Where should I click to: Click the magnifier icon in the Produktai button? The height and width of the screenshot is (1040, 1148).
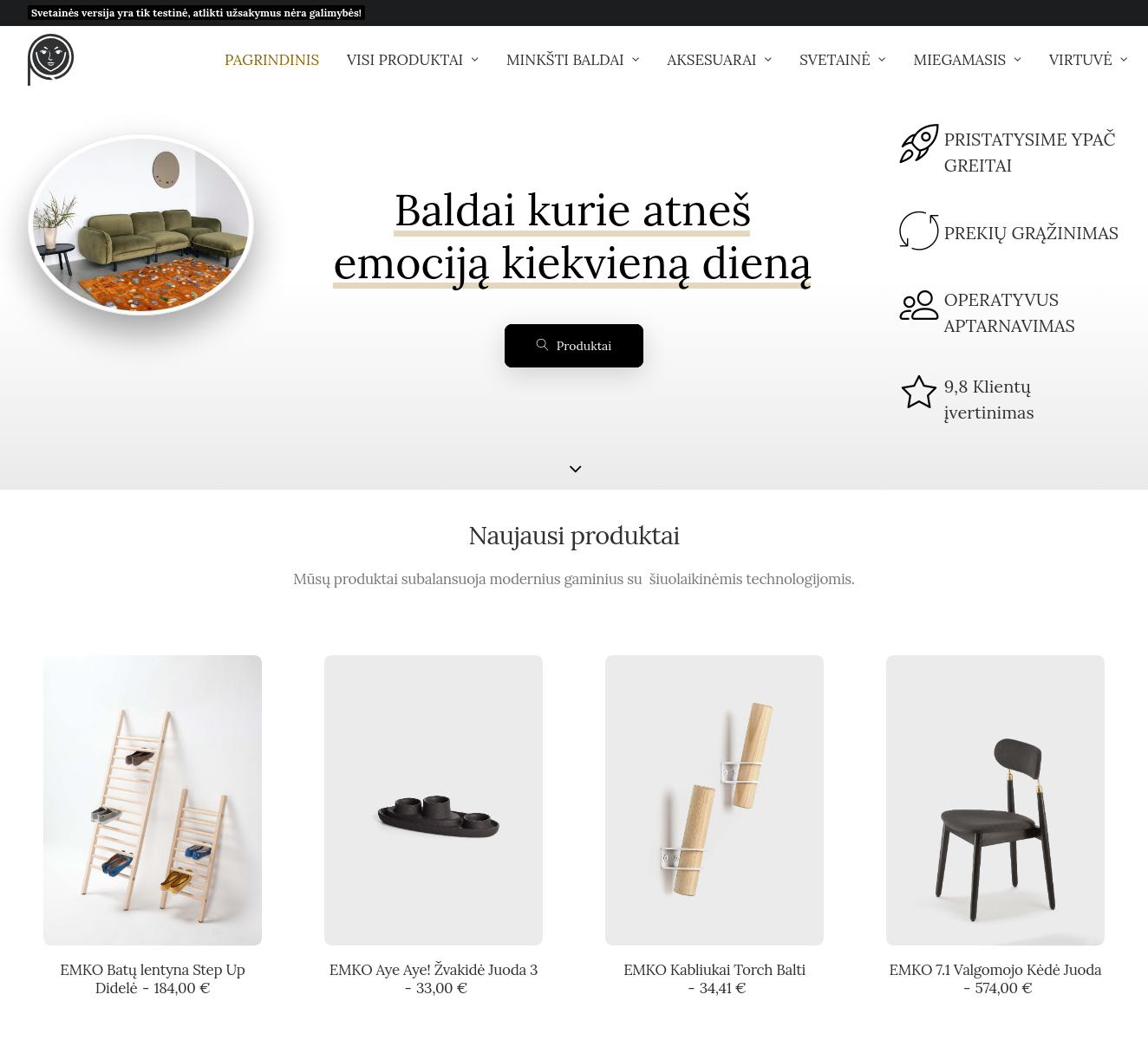pyautogui.click(x=542, y=345)
